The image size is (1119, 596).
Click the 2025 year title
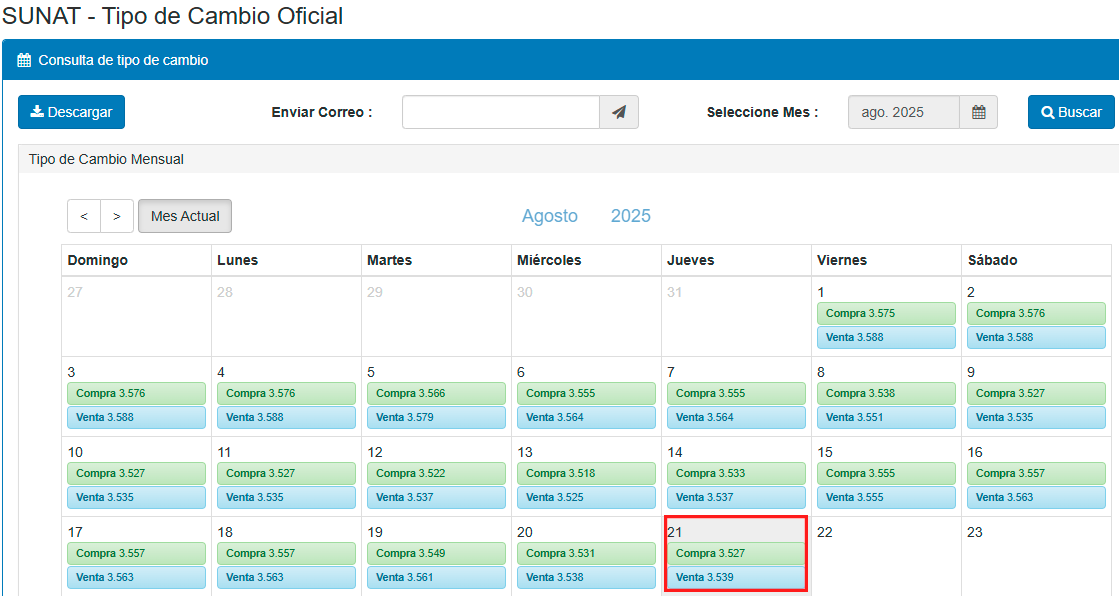tap(631, 216)
